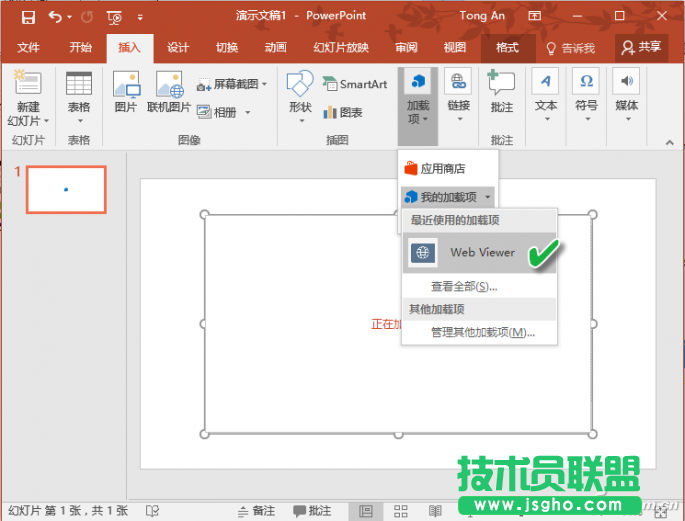The image size is (685, 521).
Task: Click the 幻灯片 第 1 张 status text
Action: (68, 511)
